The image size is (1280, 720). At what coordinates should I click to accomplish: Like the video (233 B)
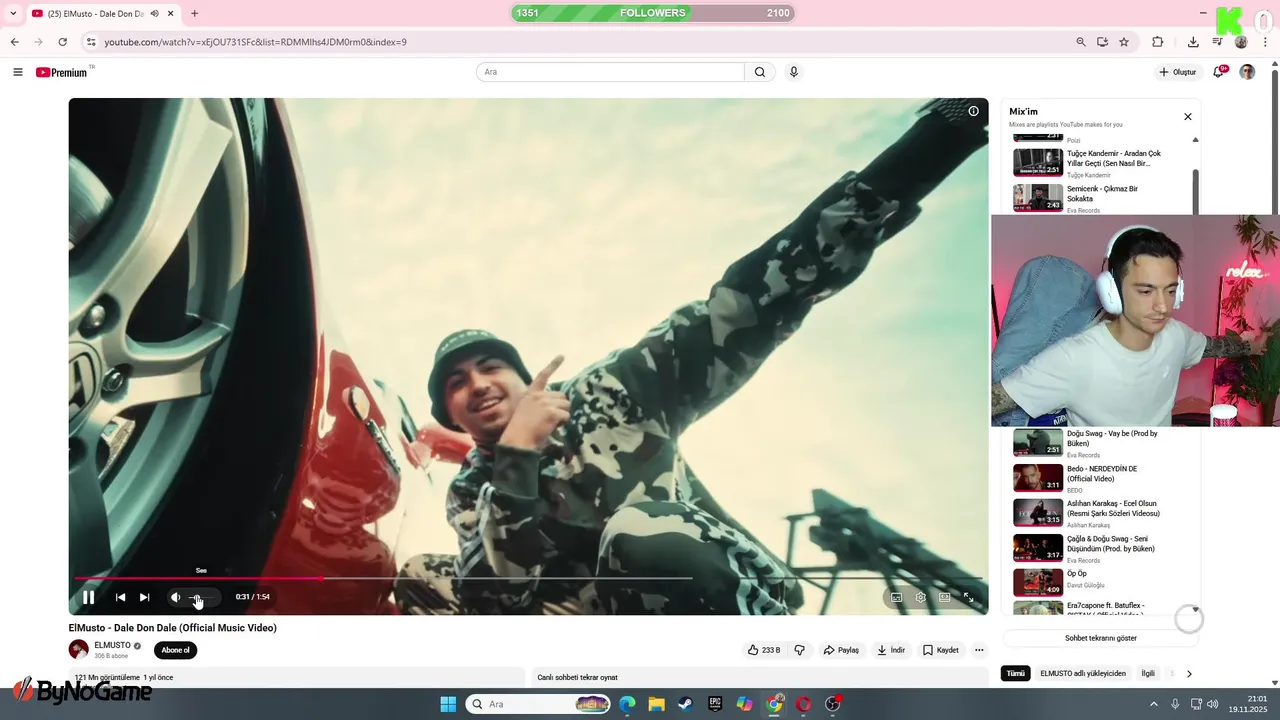click(x=764, y=650)
